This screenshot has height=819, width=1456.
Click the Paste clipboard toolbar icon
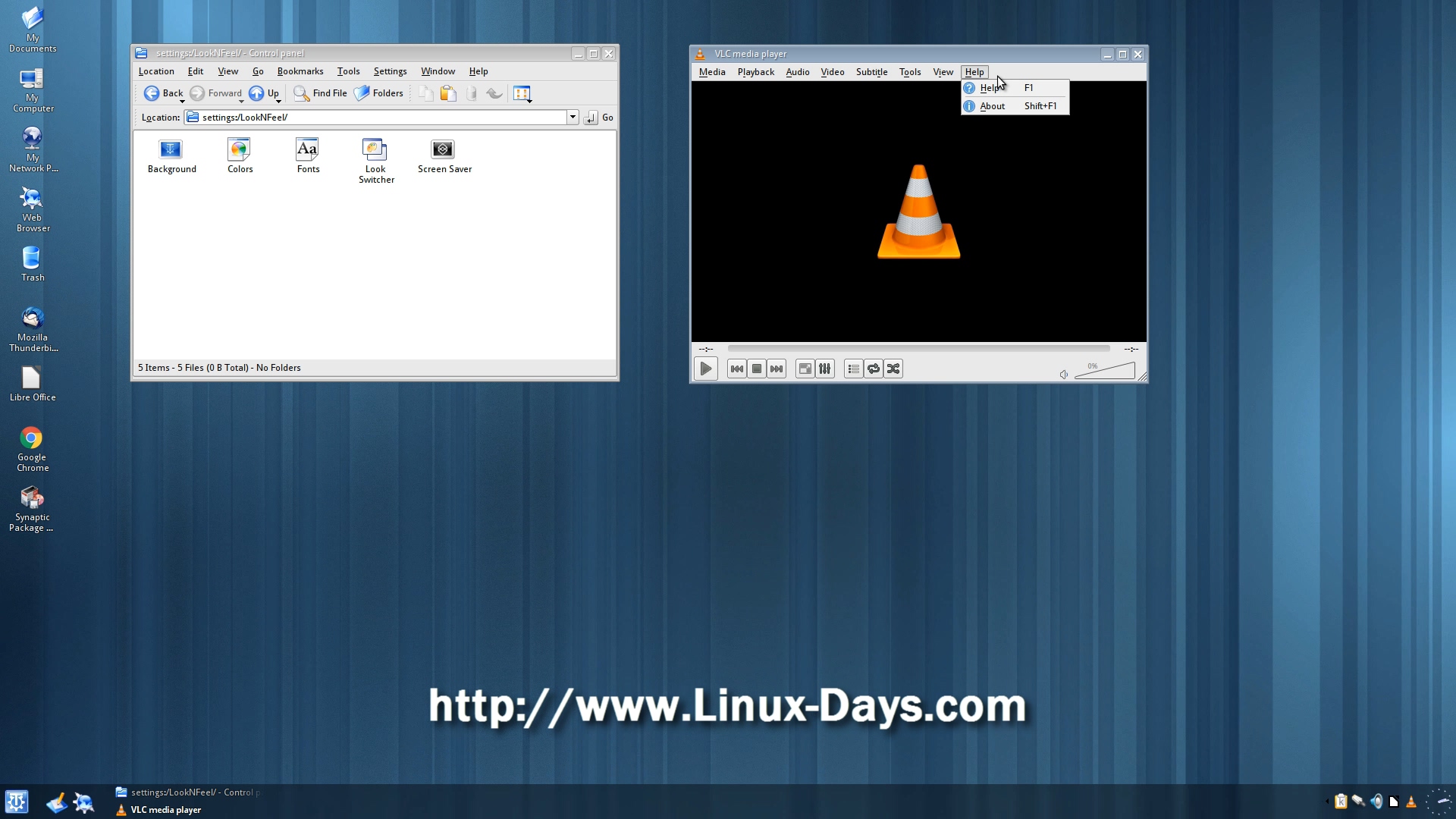point(448,93)
